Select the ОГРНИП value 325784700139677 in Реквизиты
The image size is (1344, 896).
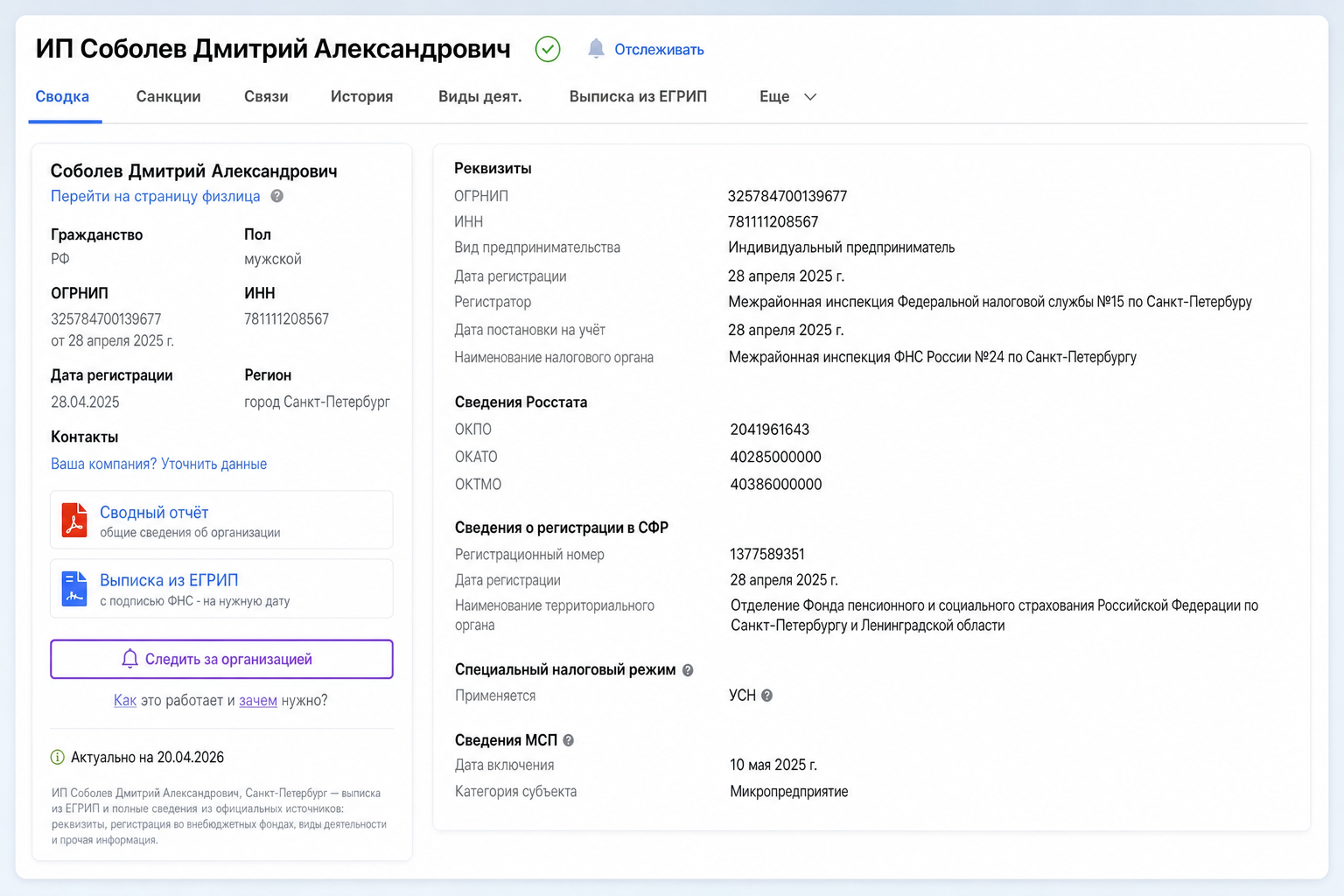(x=787, y=196)
